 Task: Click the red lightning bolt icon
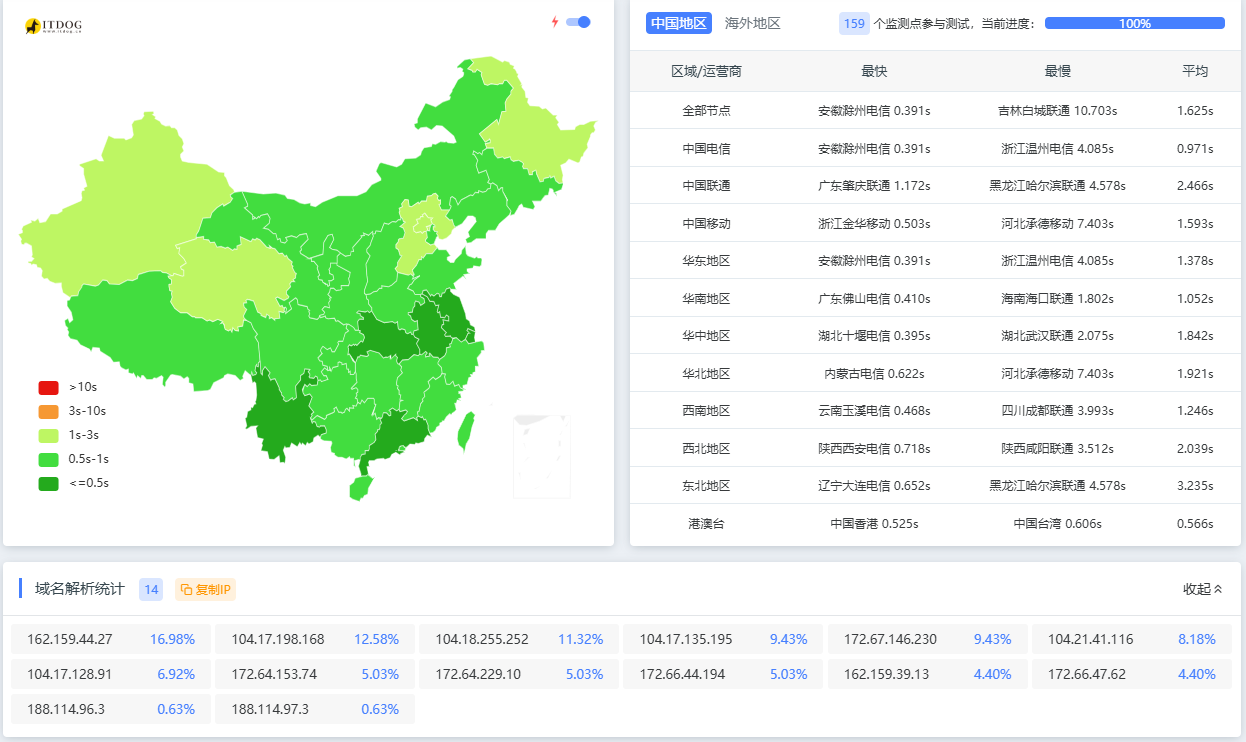pos(555,22)
